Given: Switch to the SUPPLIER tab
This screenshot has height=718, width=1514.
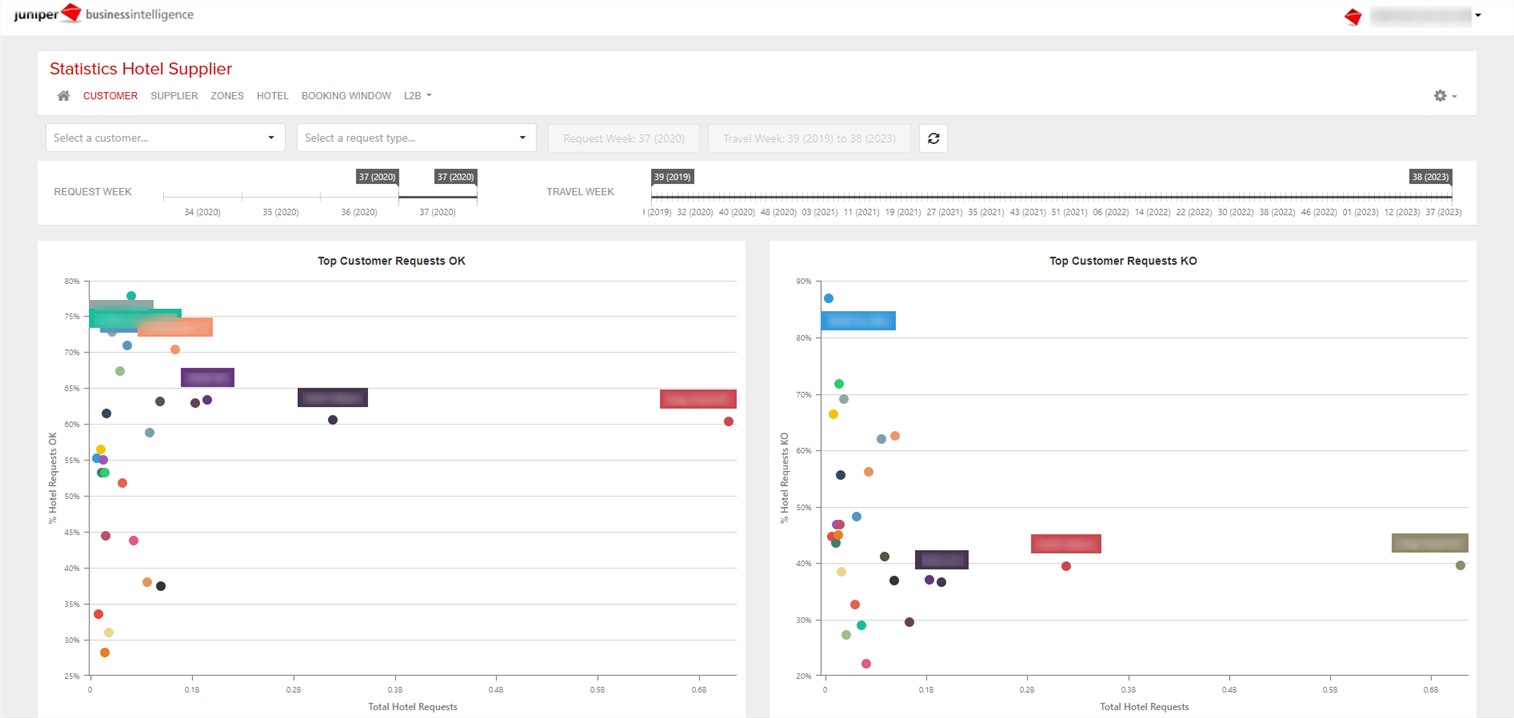Looking at the screenshot, I should (174, 95).
